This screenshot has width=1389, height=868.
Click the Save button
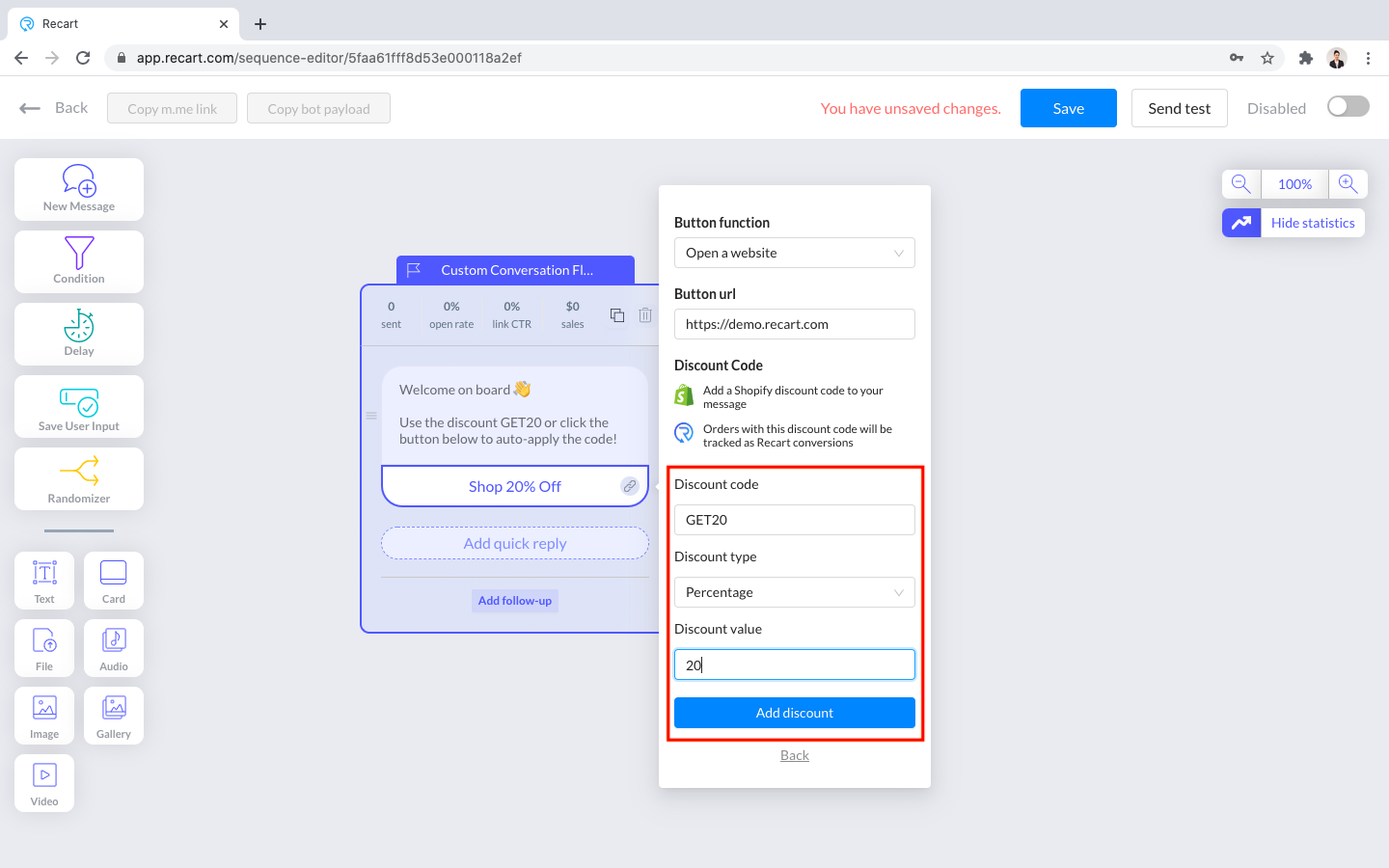pyautogui.click(x=1069, y=108)
